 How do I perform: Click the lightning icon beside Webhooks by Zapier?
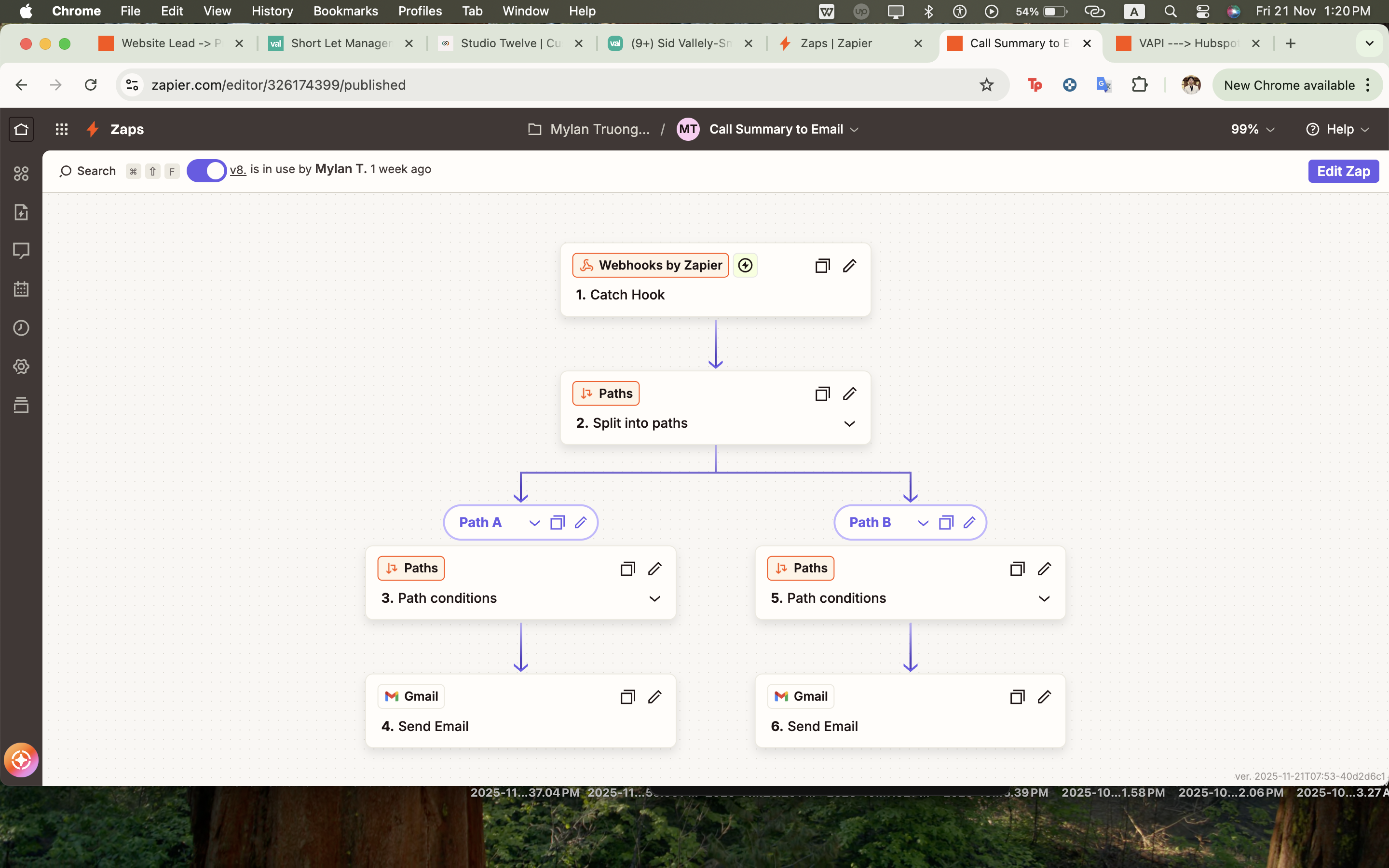coord(745,265)
